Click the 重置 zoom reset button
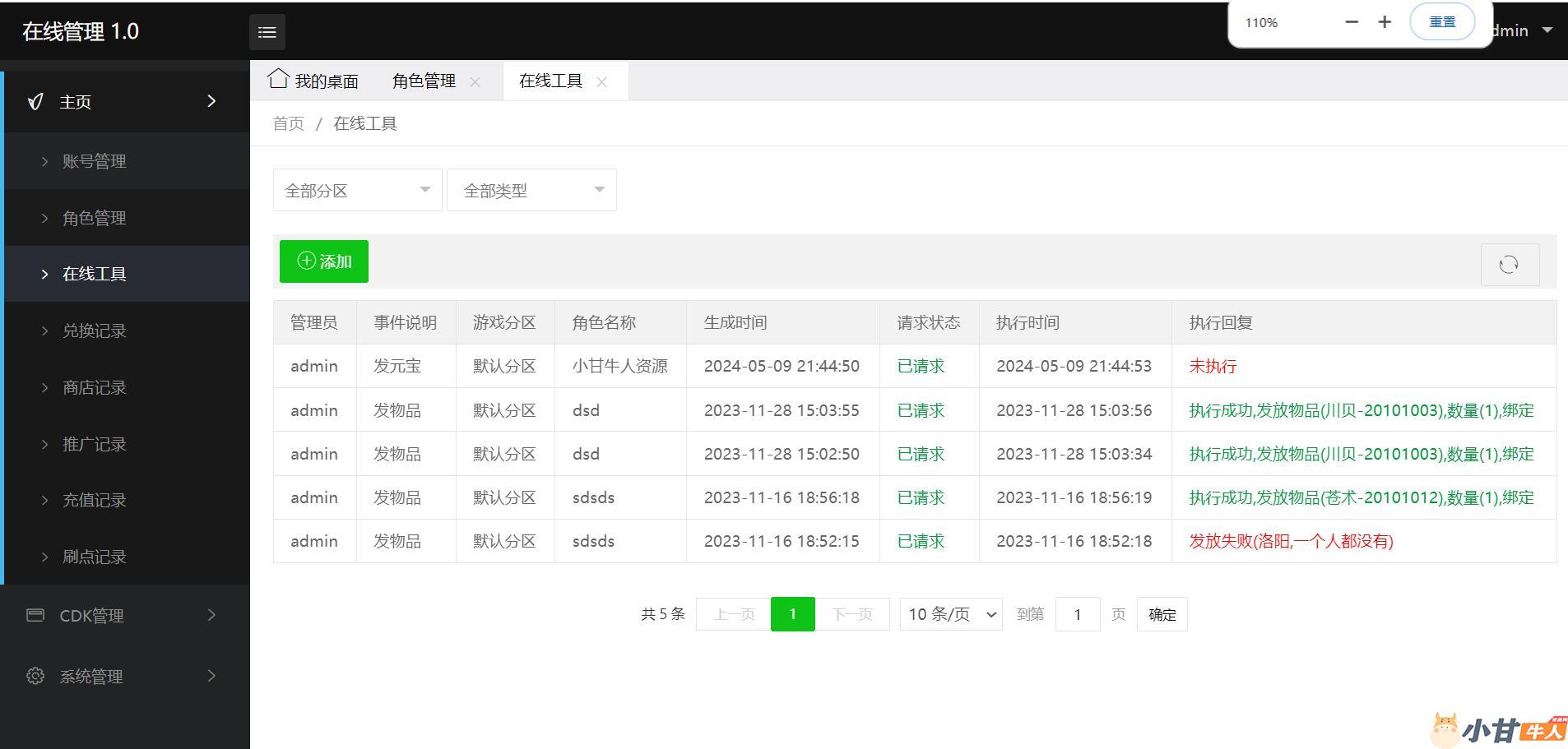 pos(1441,22)
